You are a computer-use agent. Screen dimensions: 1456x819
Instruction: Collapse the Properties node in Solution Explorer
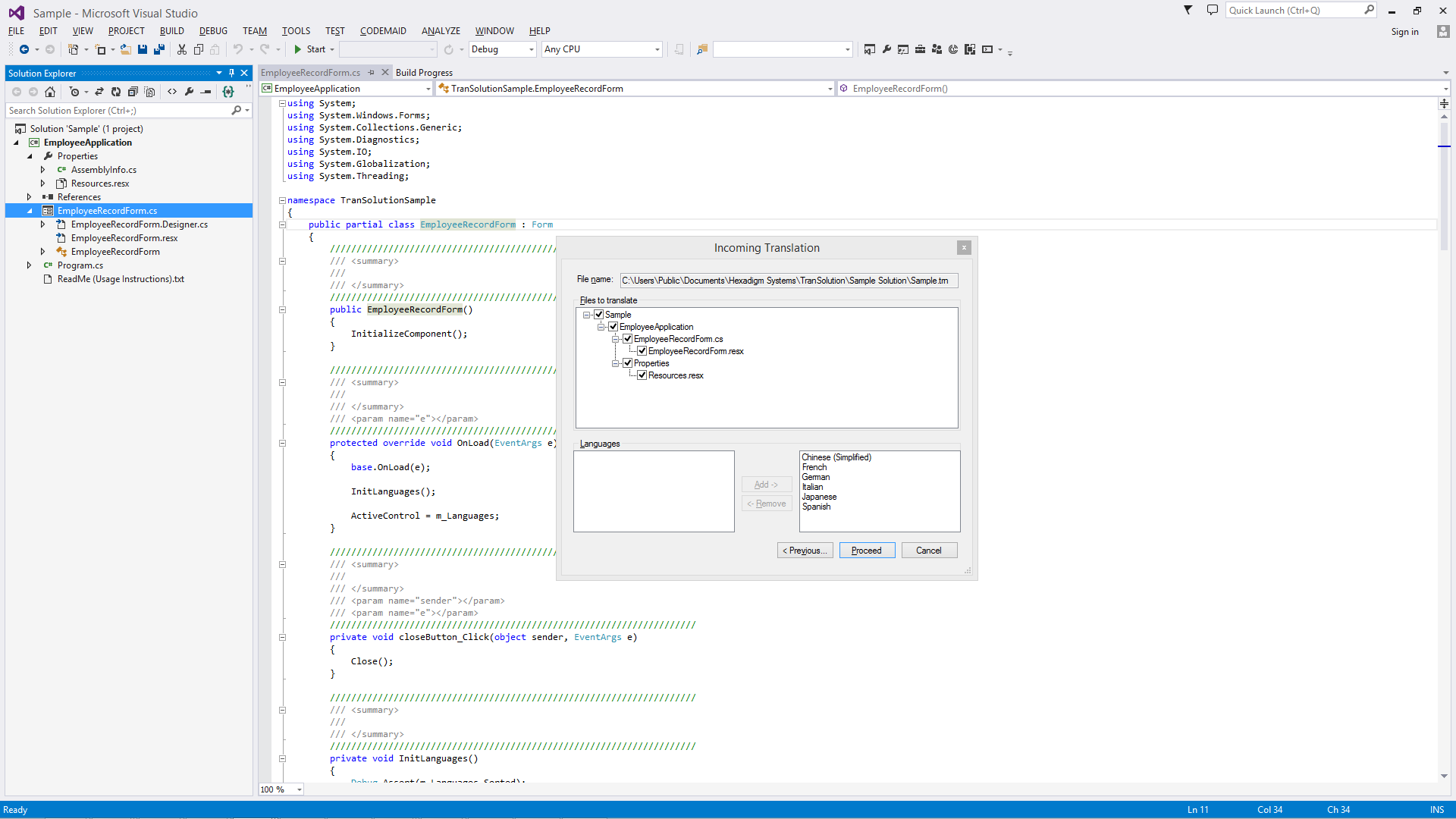pyautogui.click(x=30, y=156)
